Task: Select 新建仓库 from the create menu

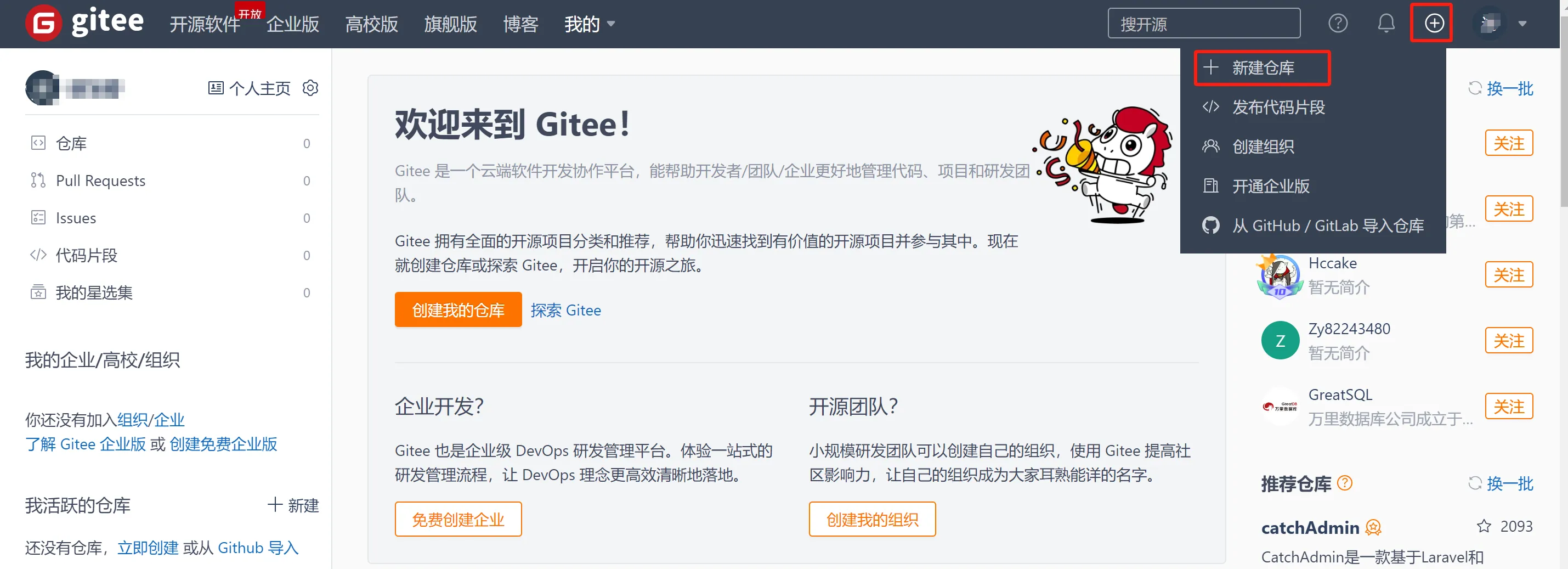Action: pos(1262,68)
